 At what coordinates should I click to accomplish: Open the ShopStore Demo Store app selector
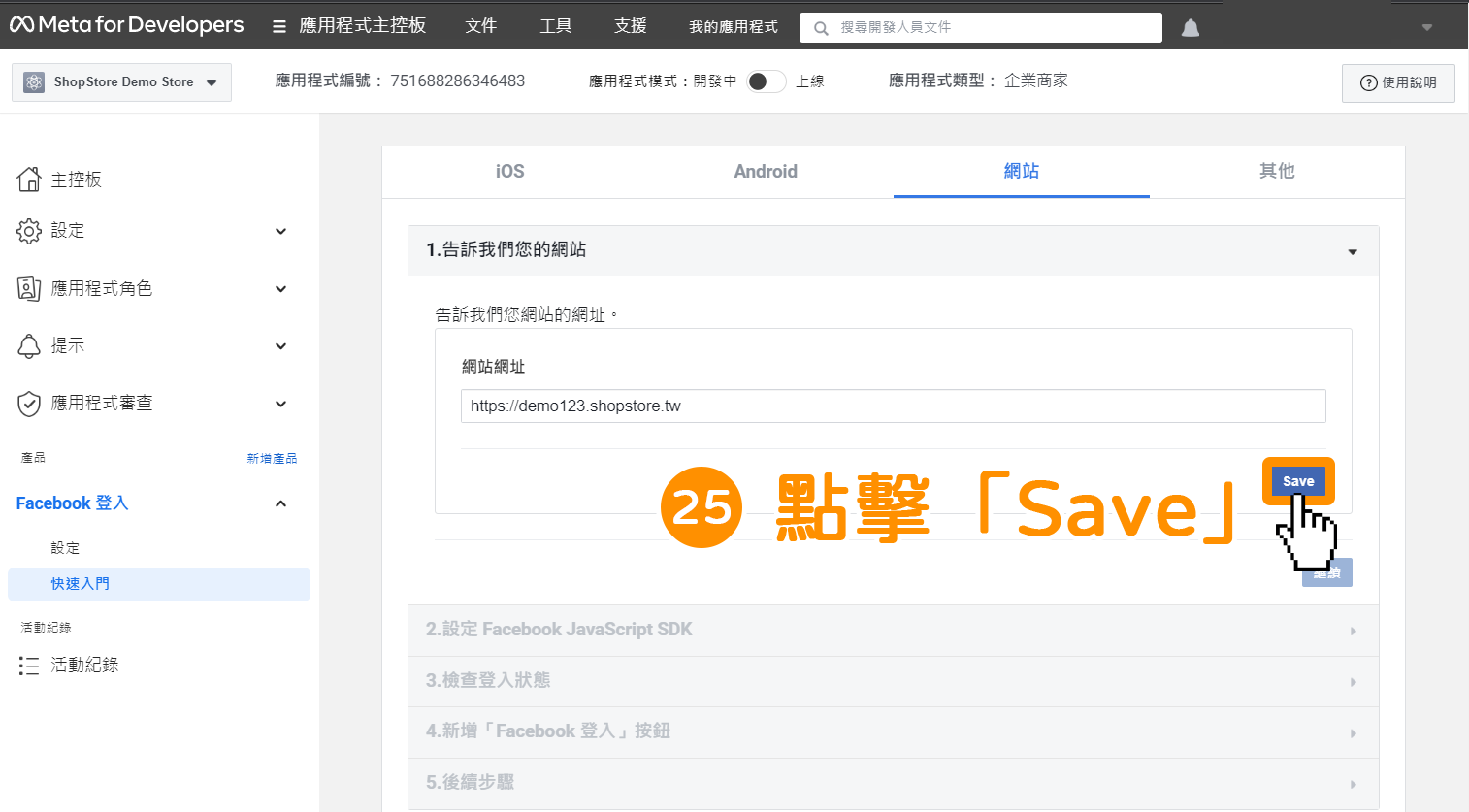pyautogui.click(x=121, y=82)
